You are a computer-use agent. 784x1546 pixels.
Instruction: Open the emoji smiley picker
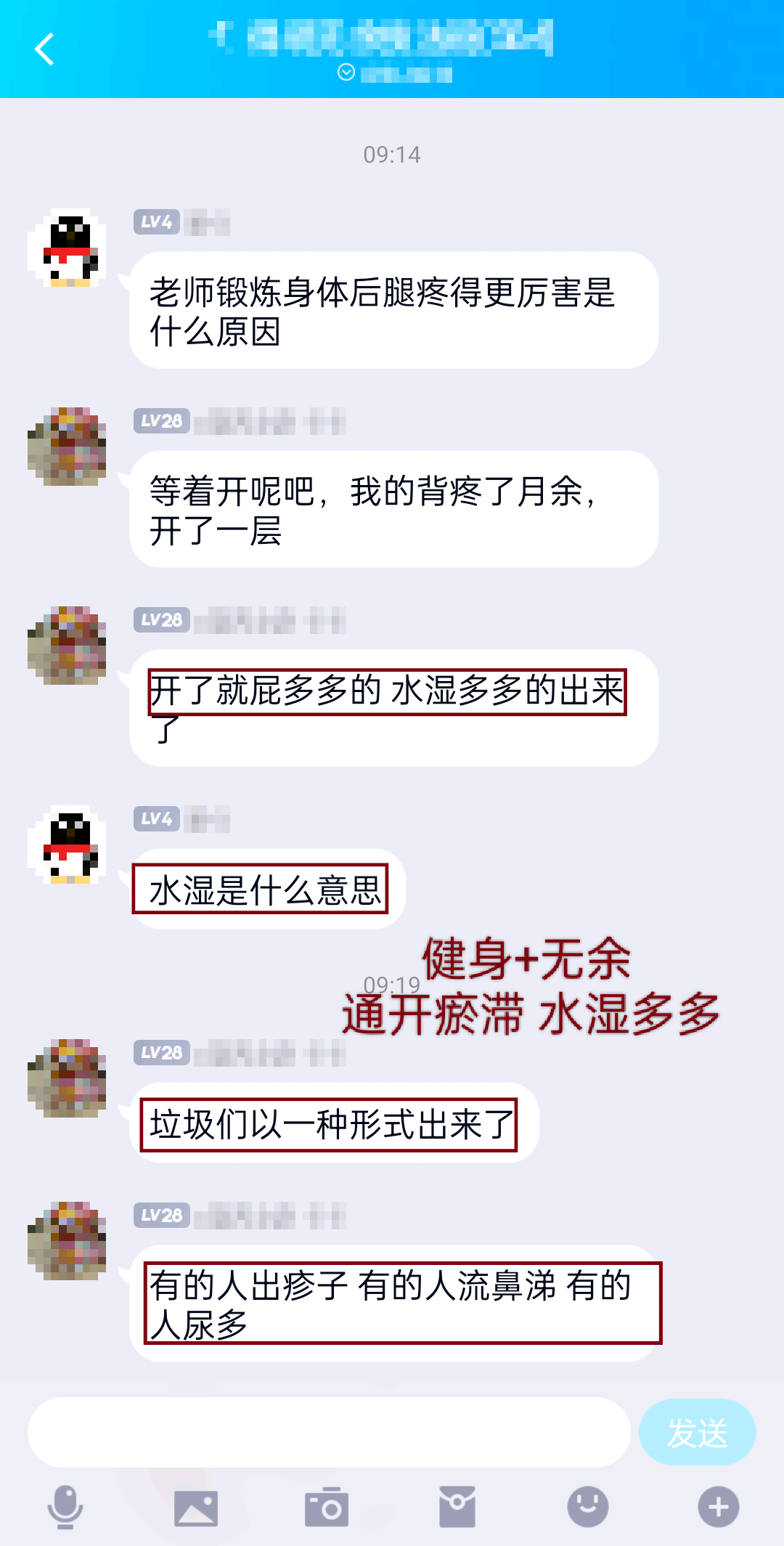click(588, 1507)
